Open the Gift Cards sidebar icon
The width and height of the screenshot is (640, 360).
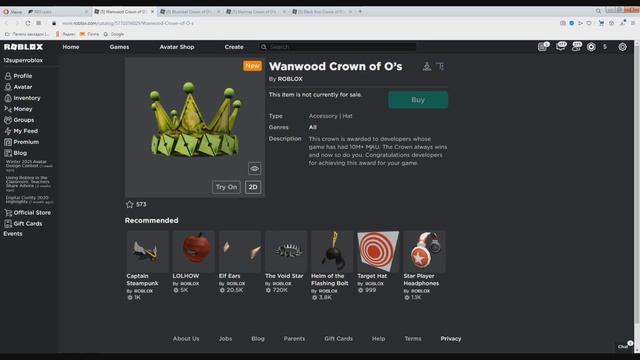tap(8, 224)
